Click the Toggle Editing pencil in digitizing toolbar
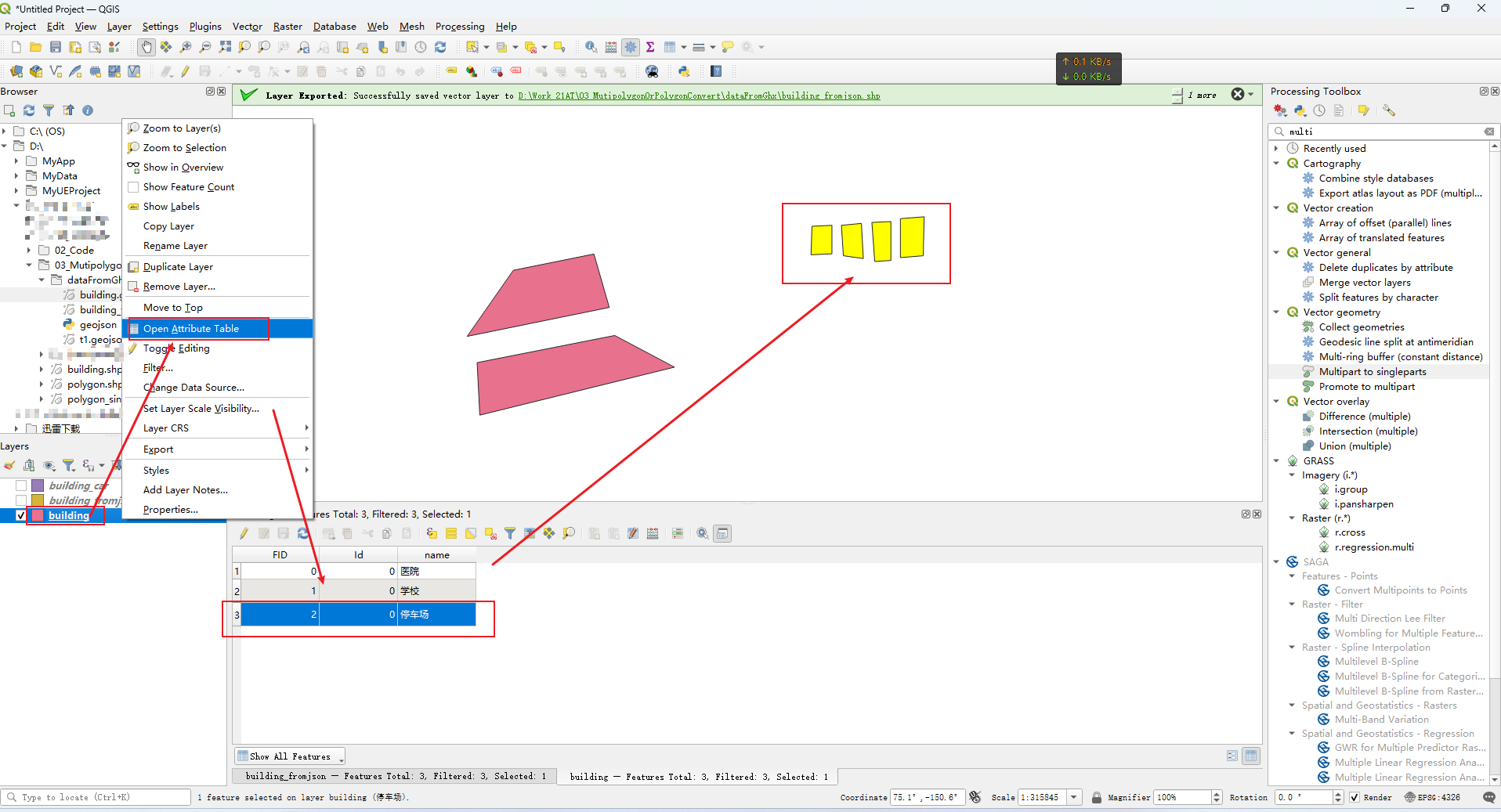1501x812 pixels. 185,71
